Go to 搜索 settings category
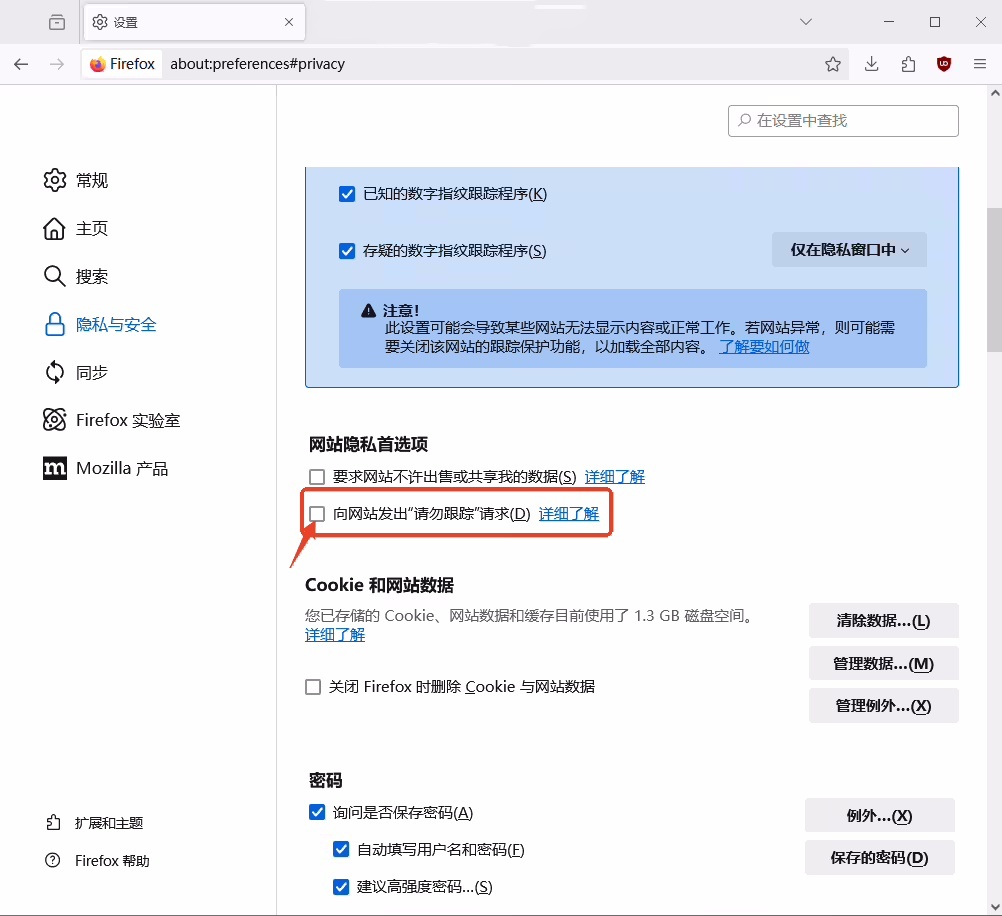 91,276
